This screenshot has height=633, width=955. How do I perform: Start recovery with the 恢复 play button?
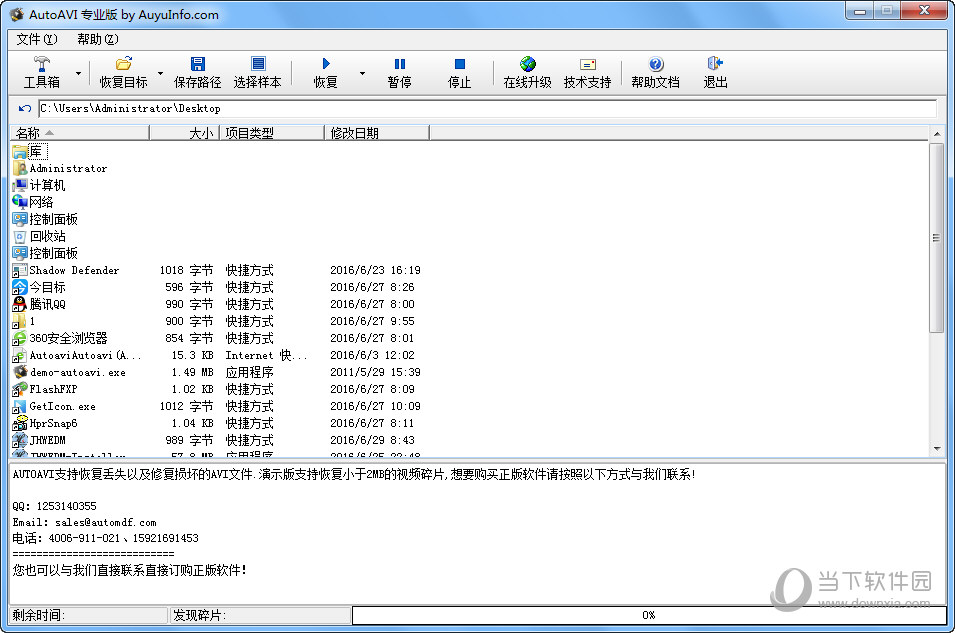[326, 72]
